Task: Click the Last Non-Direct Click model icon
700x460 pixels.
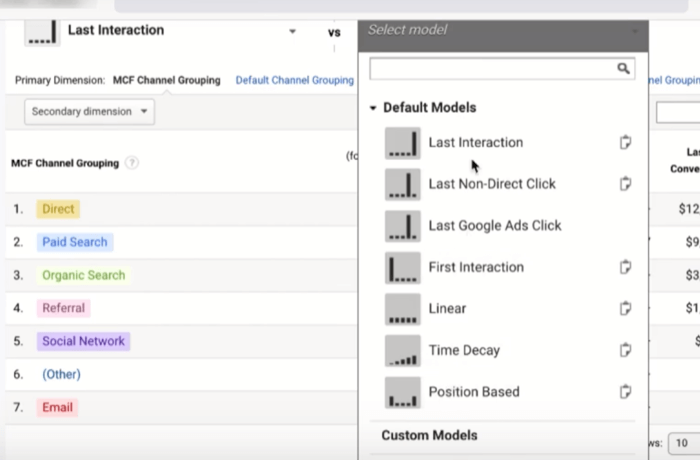Action: [x=402, y=184]
